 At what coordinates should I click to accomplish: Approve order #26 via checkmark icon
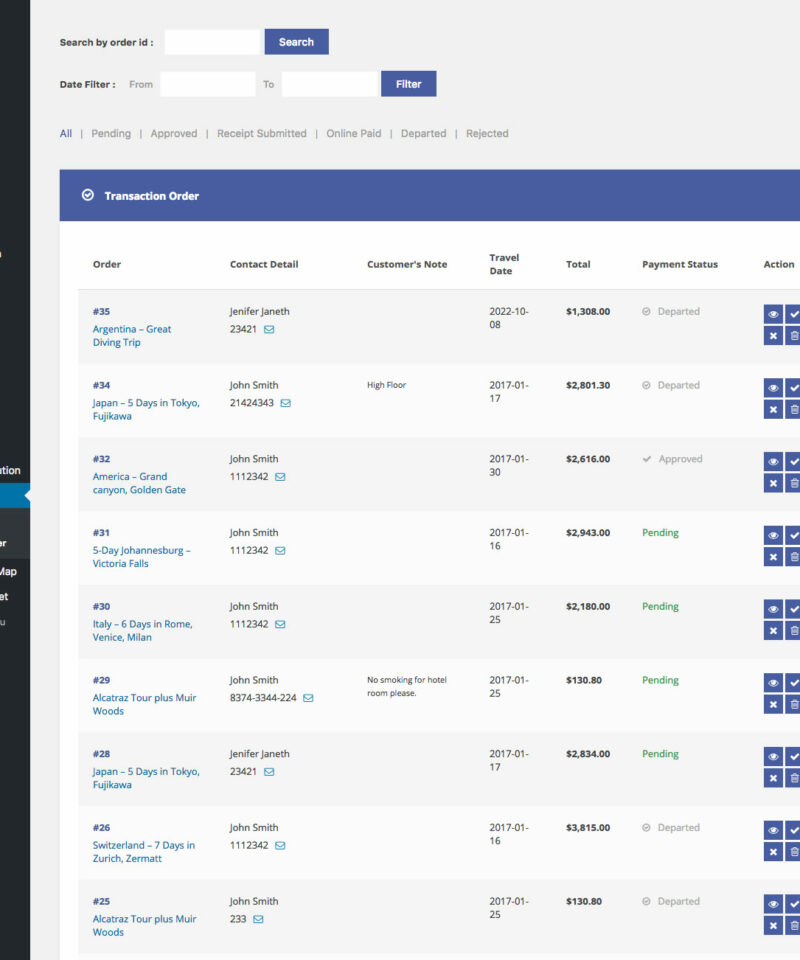(x=793, y=830)
